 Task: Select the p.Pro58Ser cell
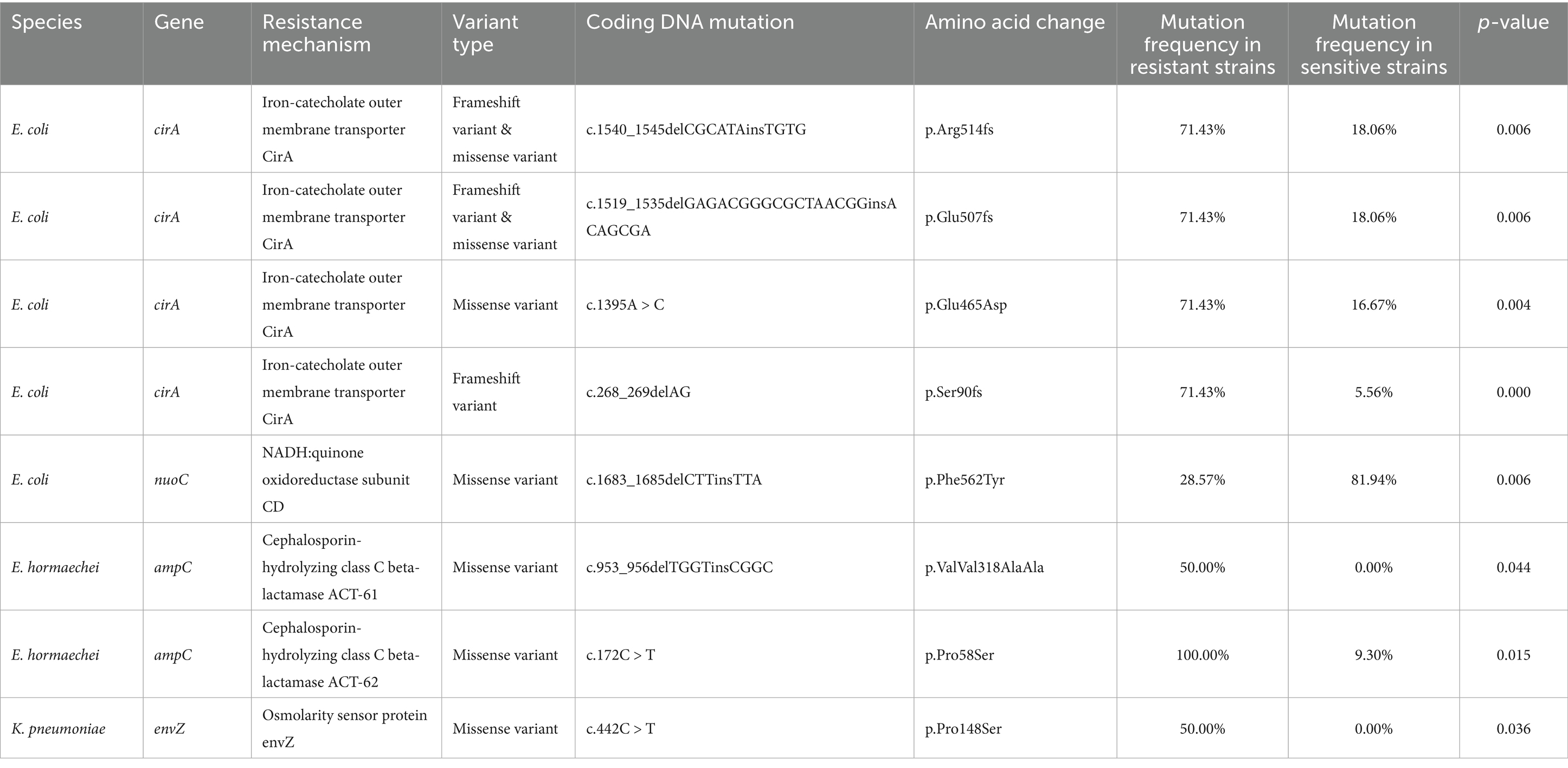[959, 655]
